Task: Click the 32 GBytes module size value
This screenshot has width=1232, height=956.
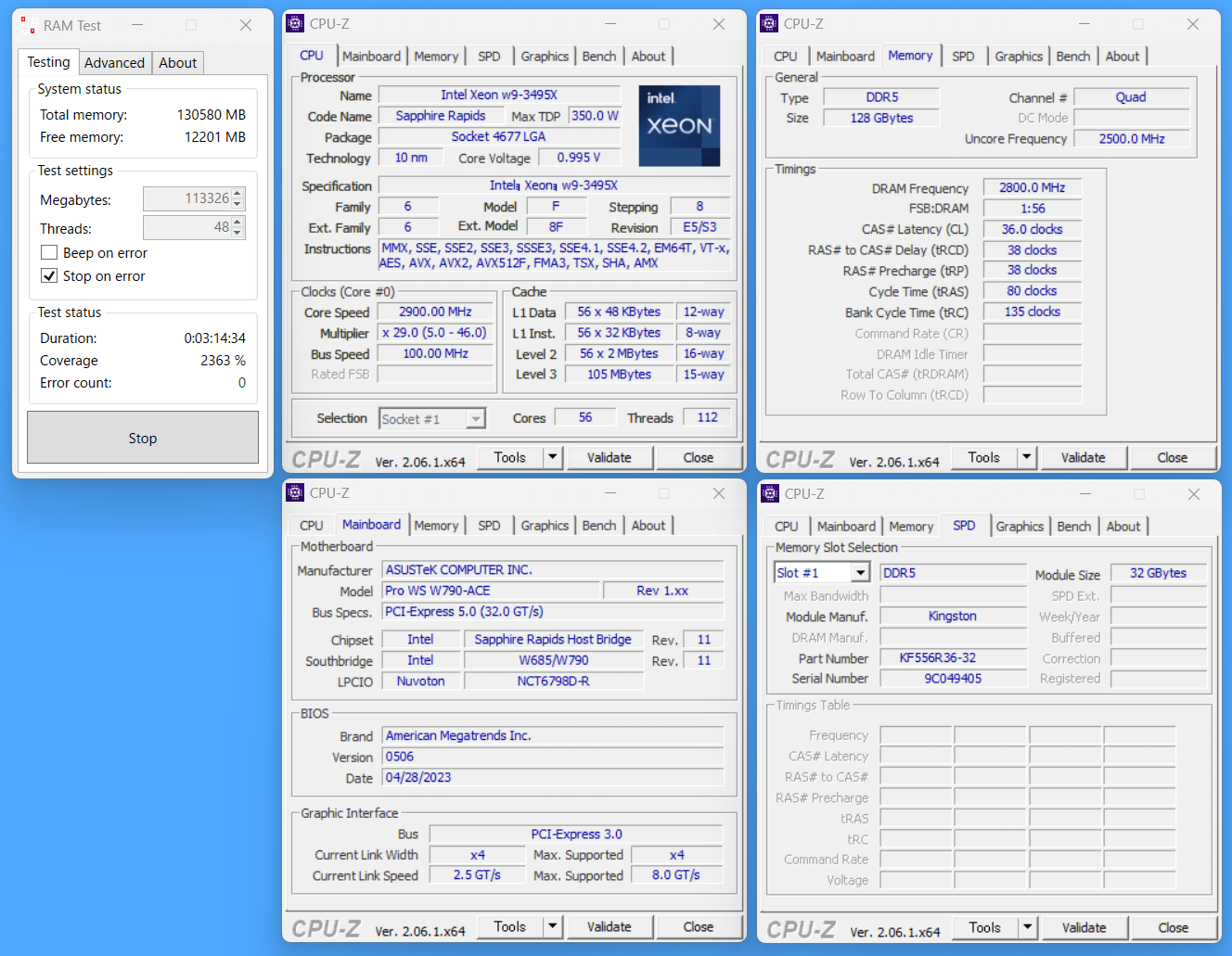Action: click(x=1159, y=573)
